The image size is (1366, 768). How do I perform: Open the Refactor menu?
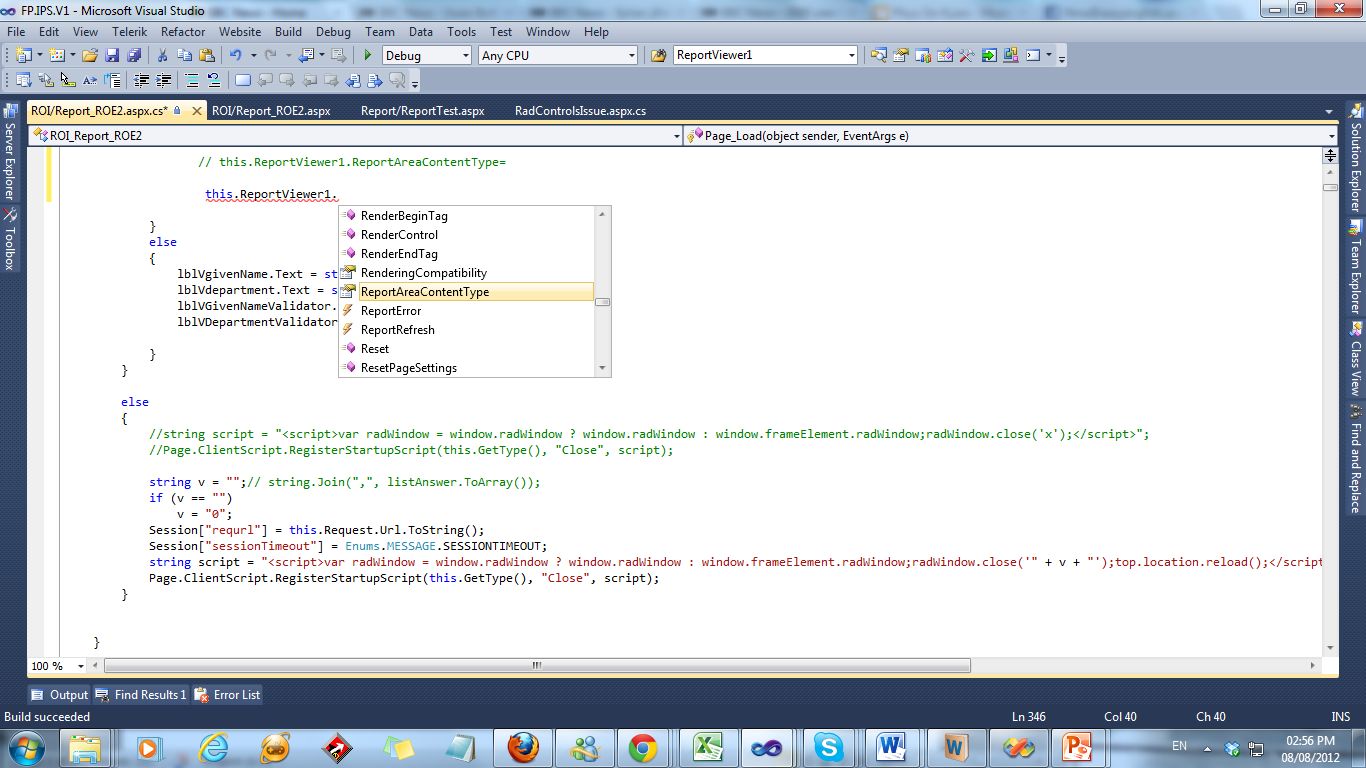pyautogui.click(x=183, y=32)
